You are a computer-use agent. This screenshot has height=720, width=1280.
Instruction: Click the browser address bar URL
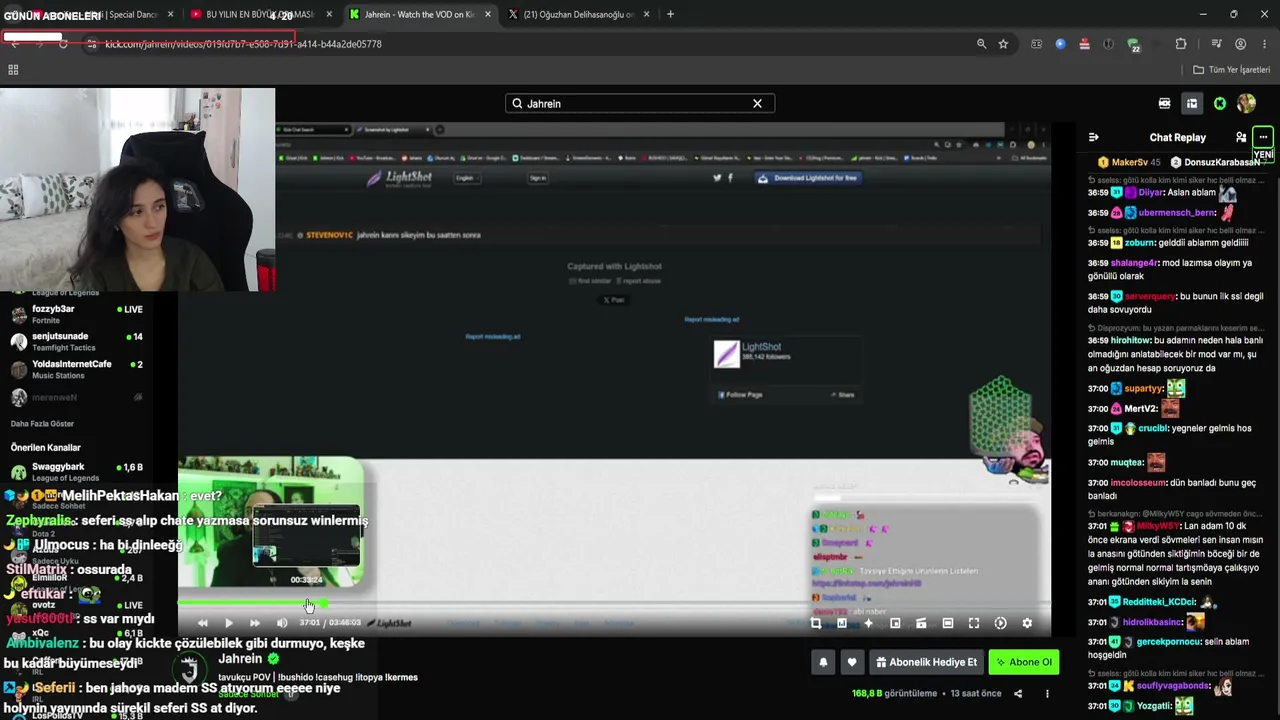(243, 44)
